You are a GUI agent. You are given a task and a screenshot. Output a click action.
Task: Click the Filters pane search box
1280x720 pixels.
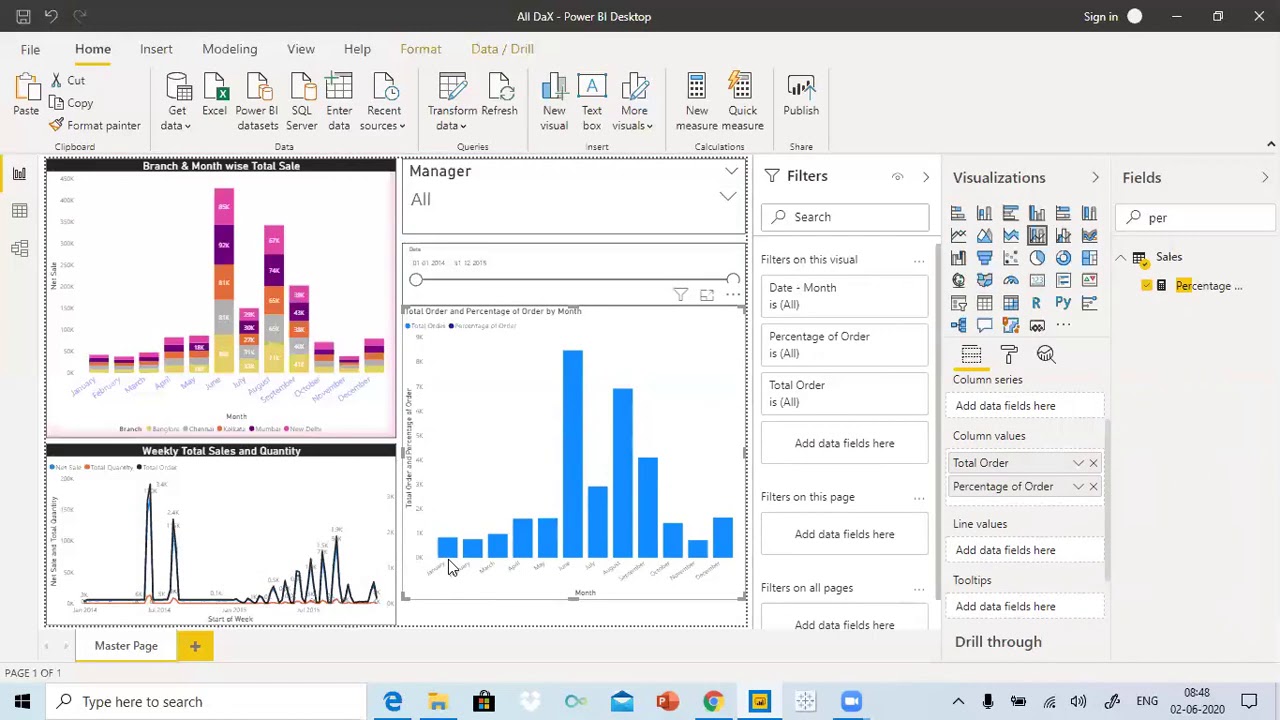(x=845, y=217)
